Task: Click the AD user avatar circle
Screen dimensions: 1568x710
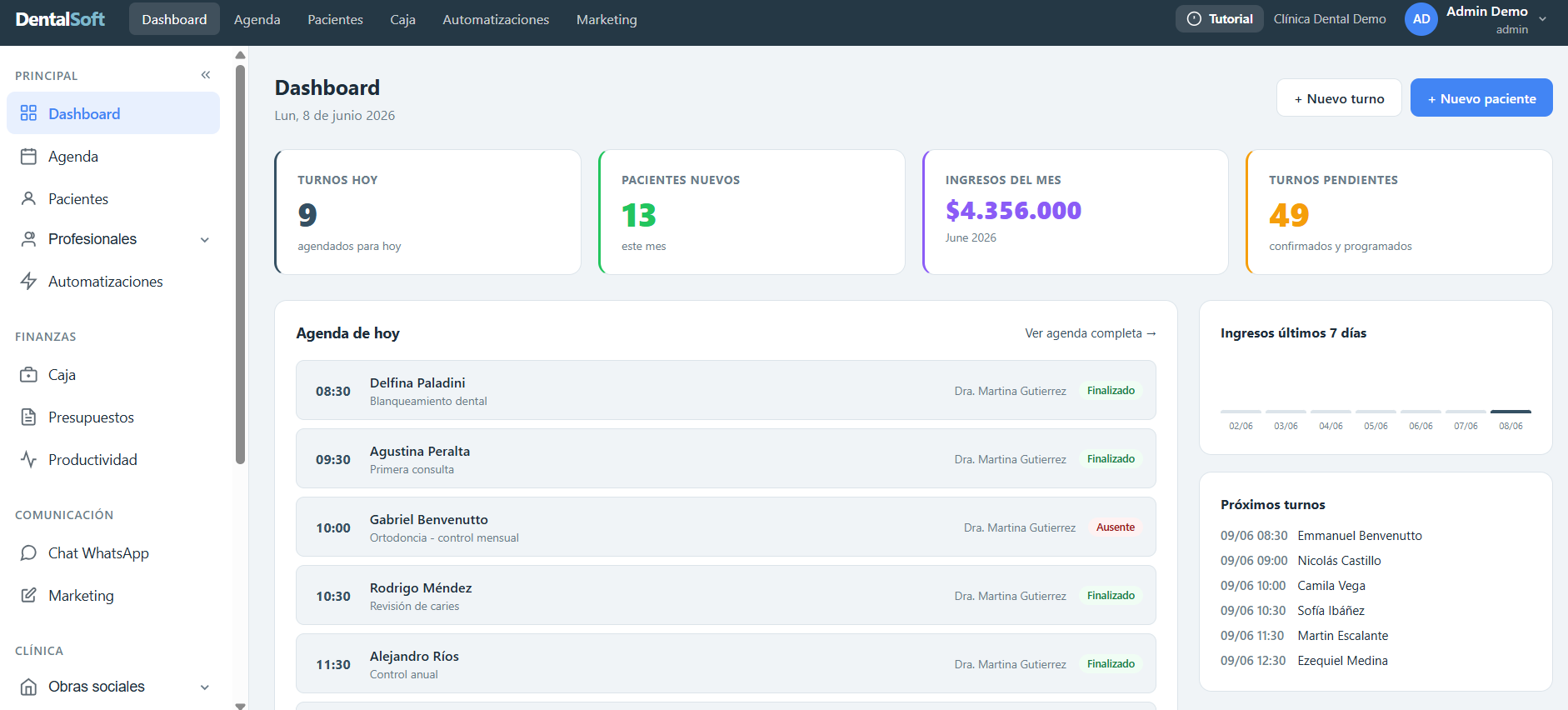Action: click(1421, 19)
